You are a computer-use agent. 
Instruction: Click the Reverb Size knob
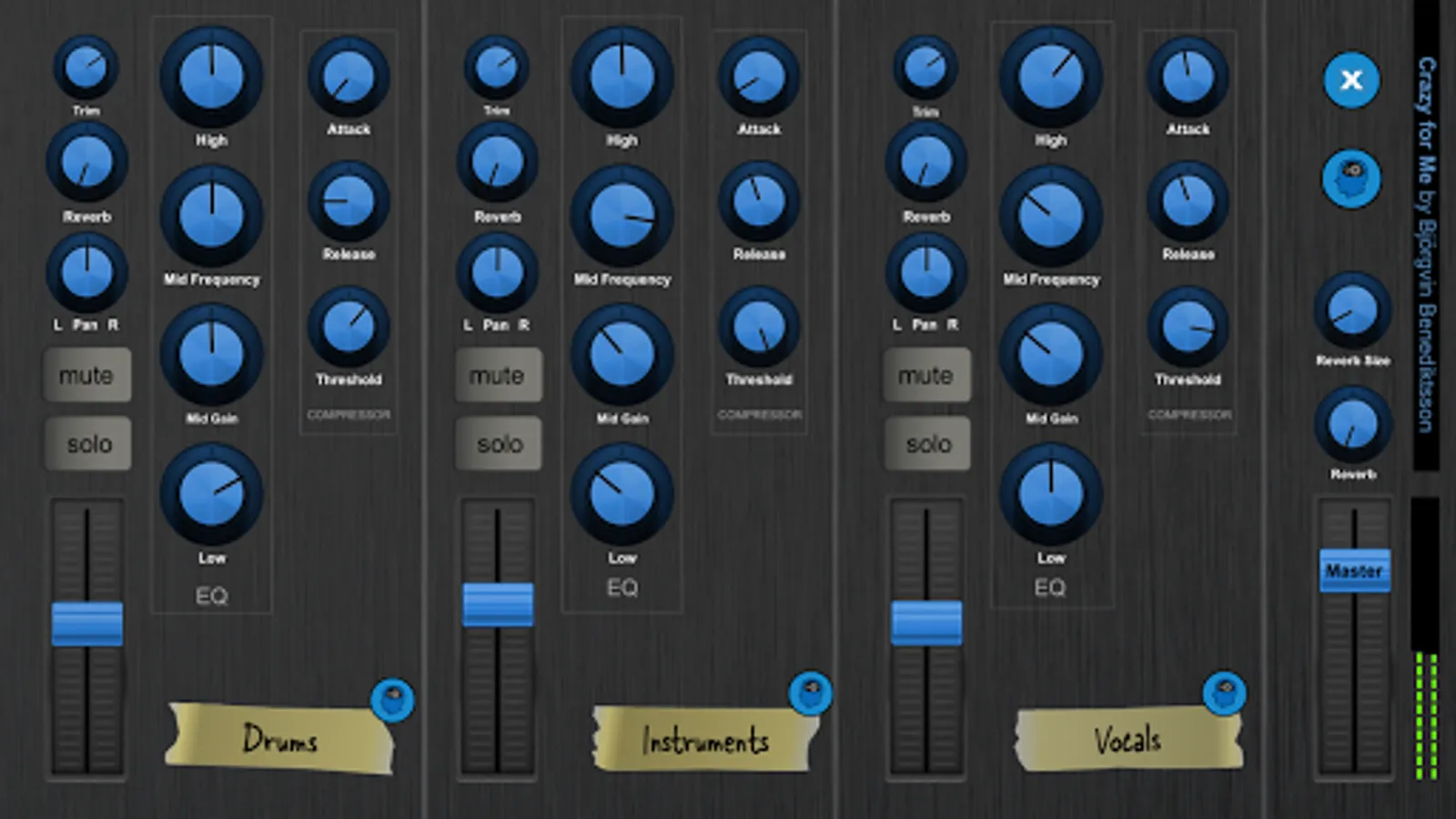click(x=1352, y=311)
